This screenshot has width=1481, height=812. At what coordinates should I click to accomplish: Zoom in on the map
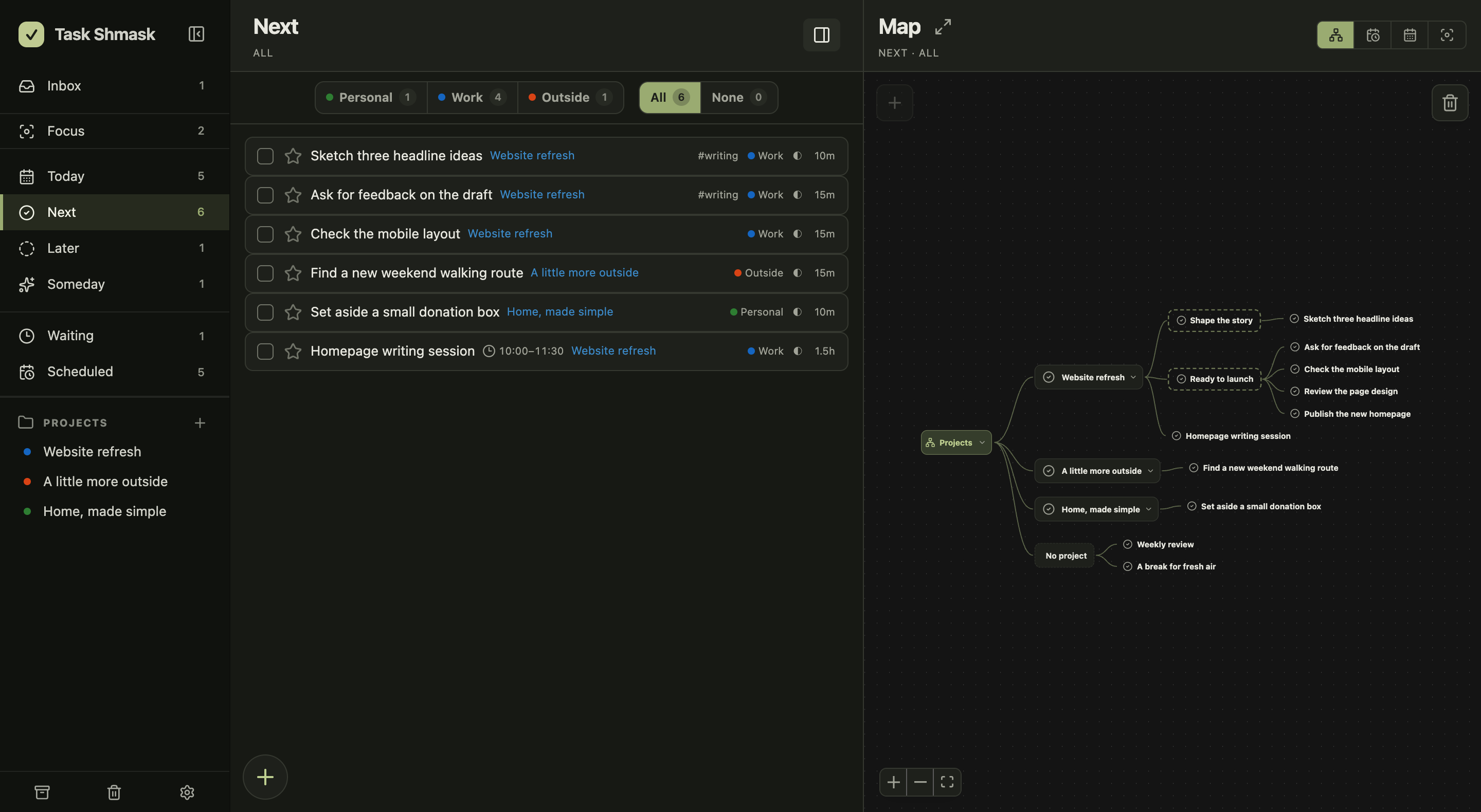pos(893,782)
